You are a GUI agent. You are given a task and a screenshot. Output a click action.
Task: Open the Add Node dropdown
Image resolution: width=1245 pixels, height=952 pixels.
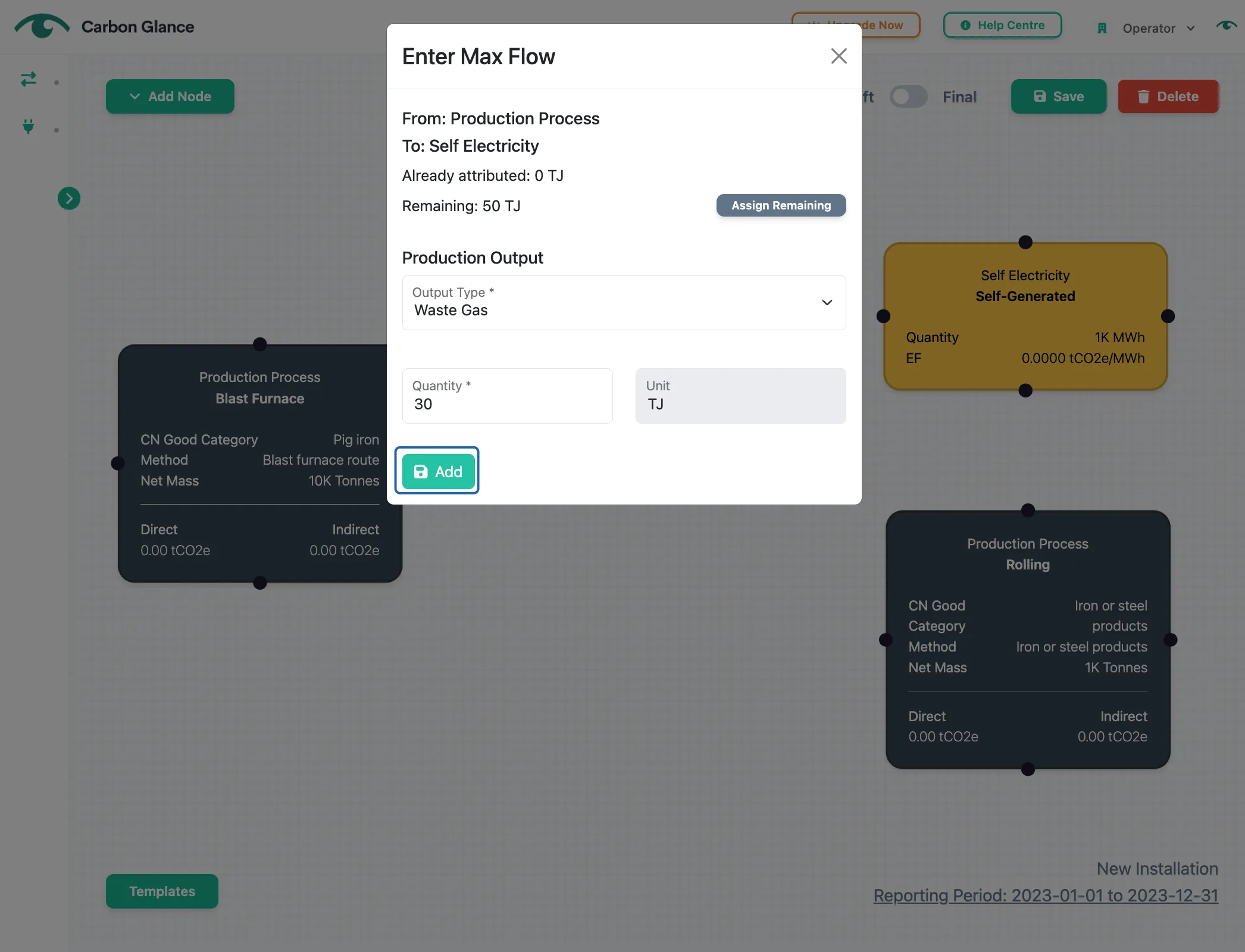[170, 96]
